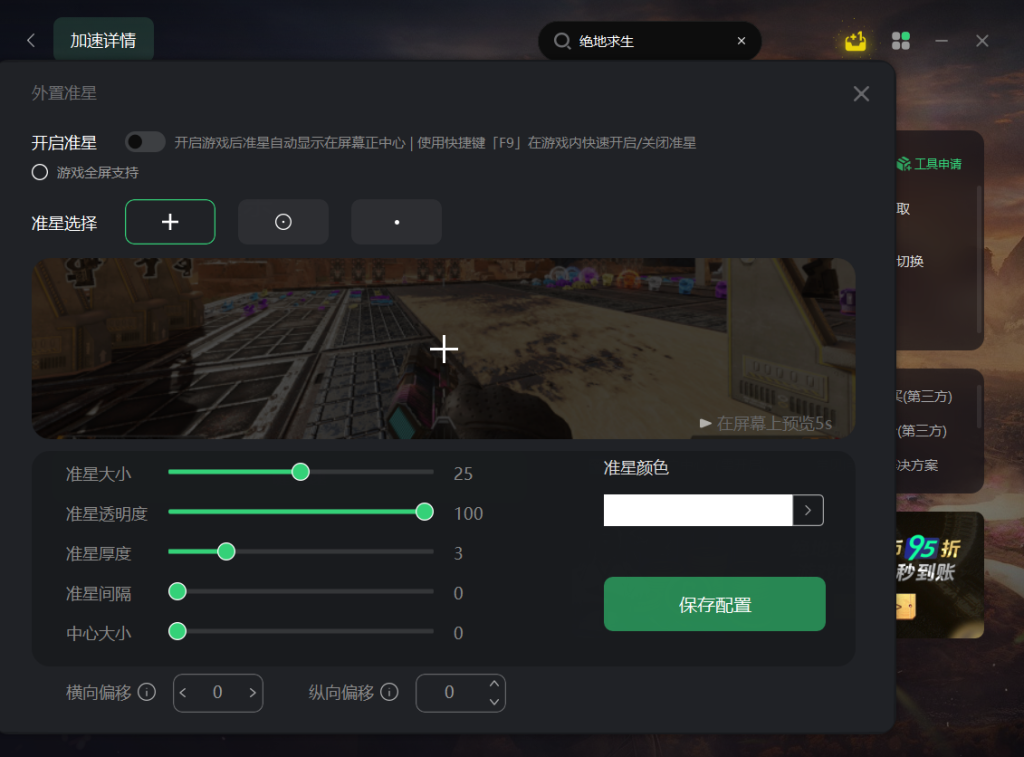1024x757 pixels.
Task: Show 纵向偏移 info tooltip icon
Action: tap(389, 692)
